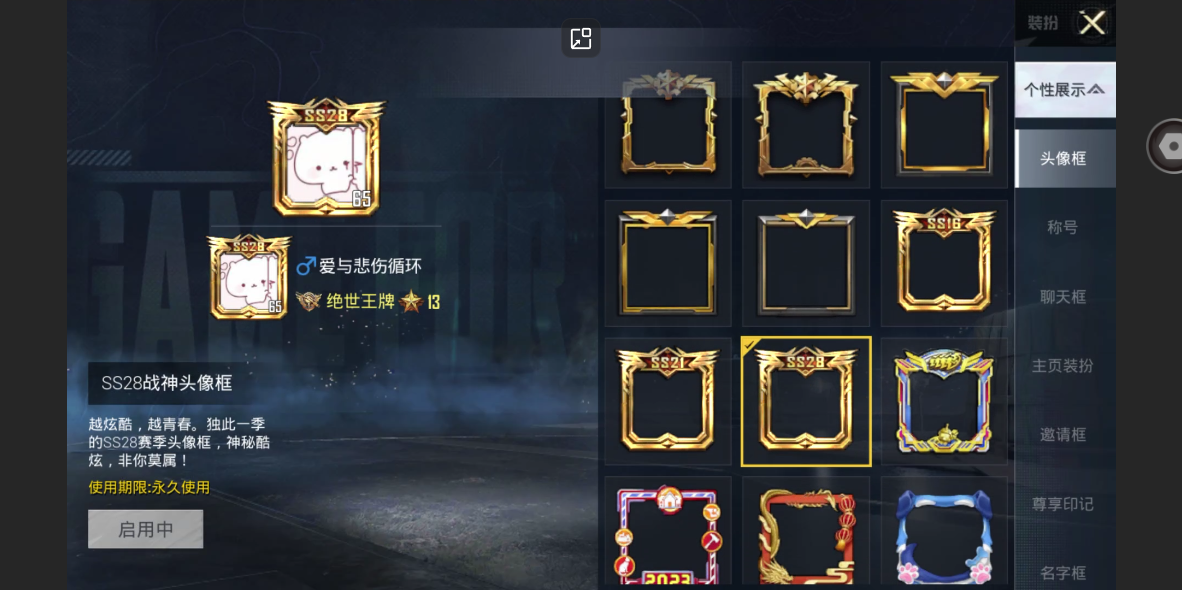Choose the 2023 festive avatar frame
The height and width of the screenshot is (590, 1182).
(668, 532)
